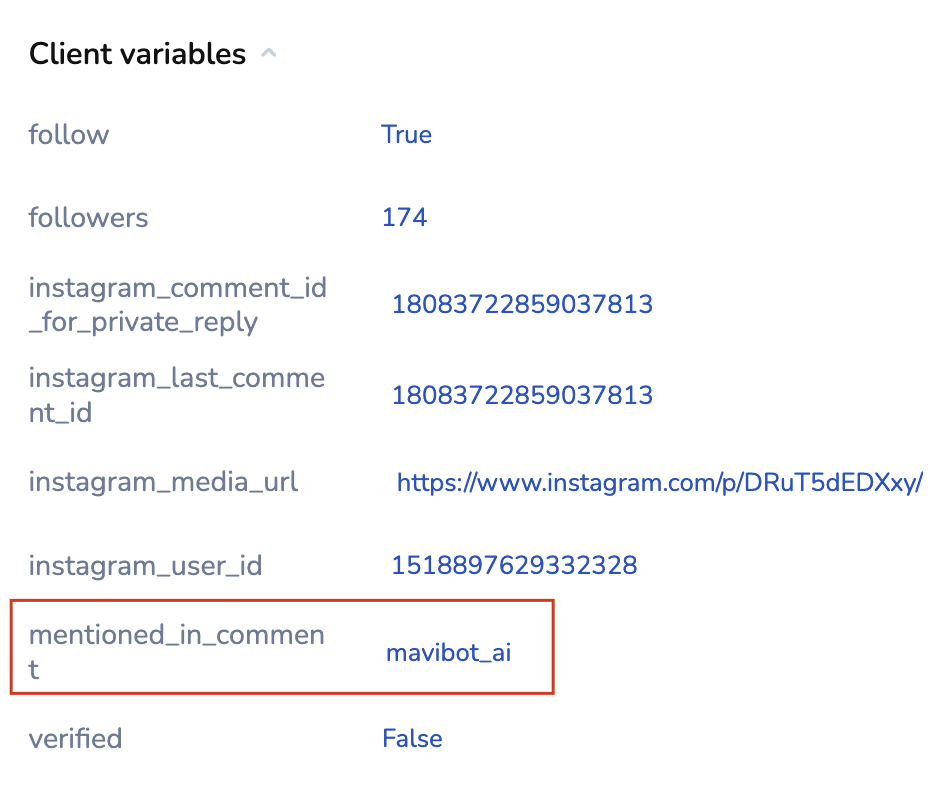Screen dimensions: 948x798
Task: Open the instagram_media_url link
Action: pos(659,484)
